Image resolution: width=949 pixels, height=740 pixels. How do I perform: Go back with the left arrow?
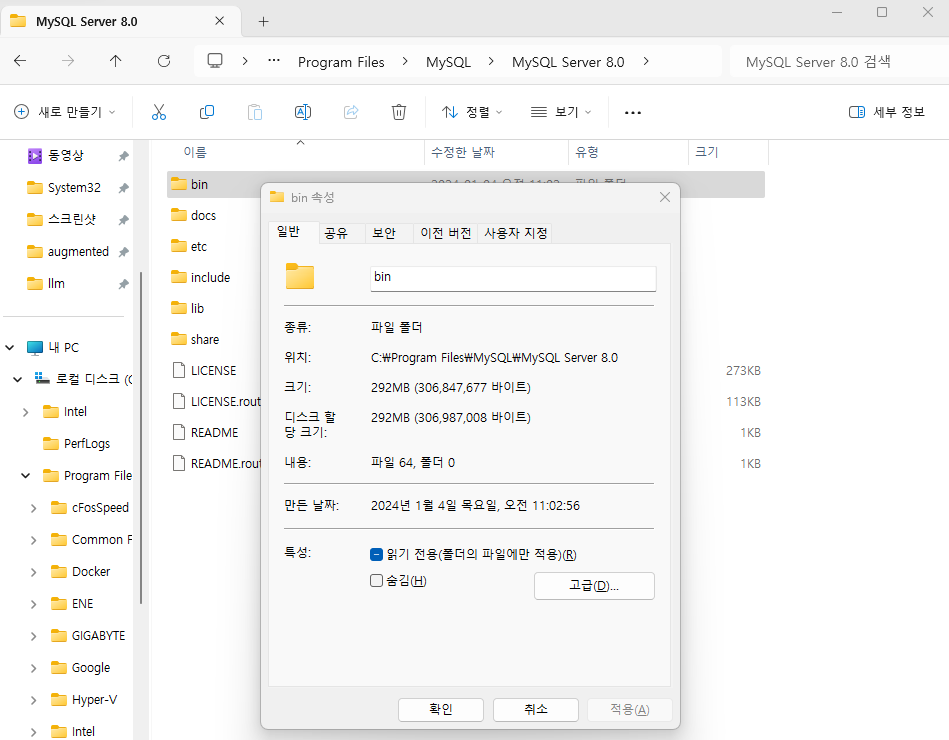point(20,61)
